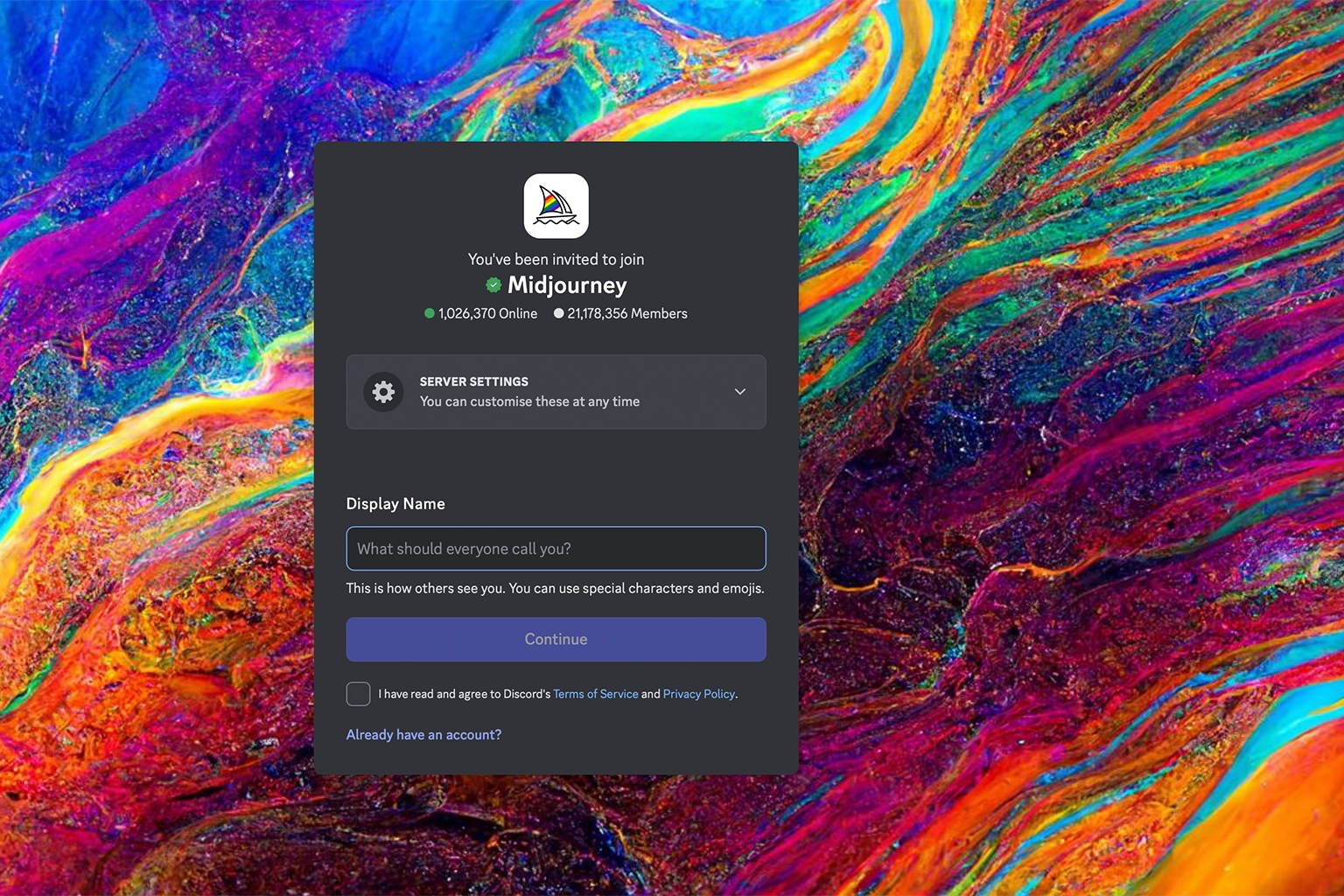This screenshot has width=1344, height=896.
Task: Click the green verified badge beside Midjourney
Action: [x=493, y=285]
